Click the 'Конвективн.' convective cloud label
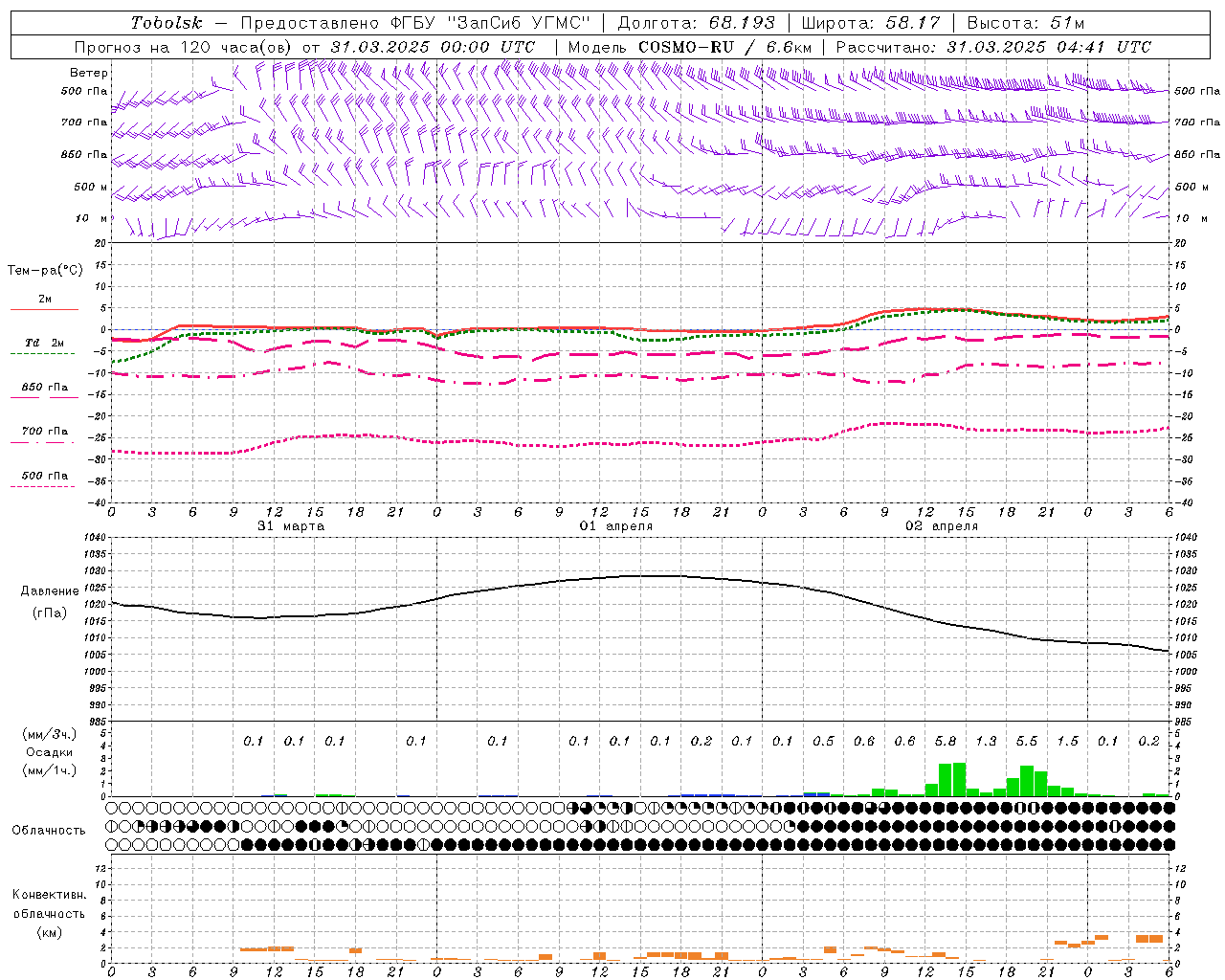1225x980 pixels. [x=49, y=895]
